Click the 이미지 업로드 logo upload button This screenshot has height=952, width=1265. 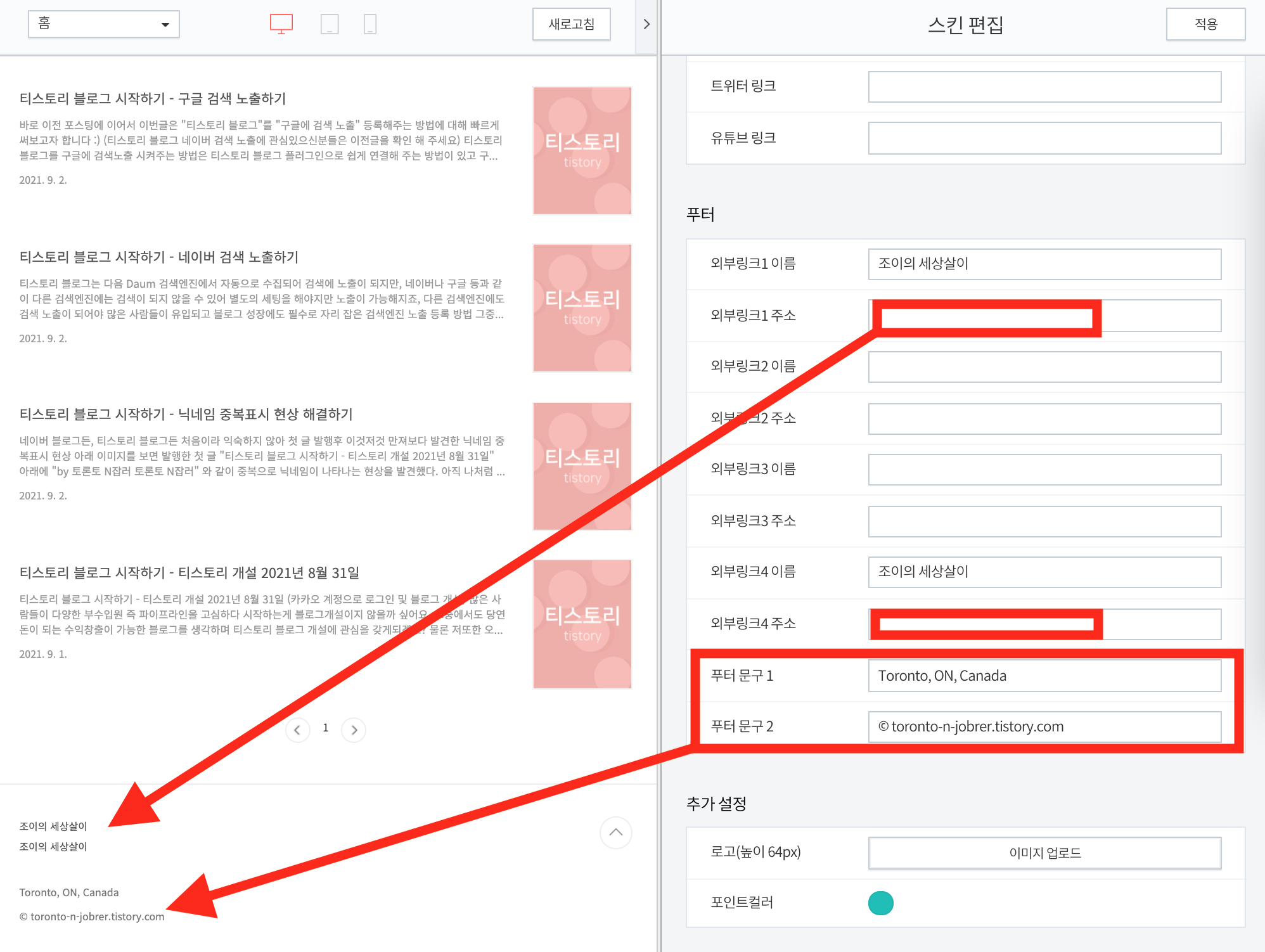(1044, 852)
